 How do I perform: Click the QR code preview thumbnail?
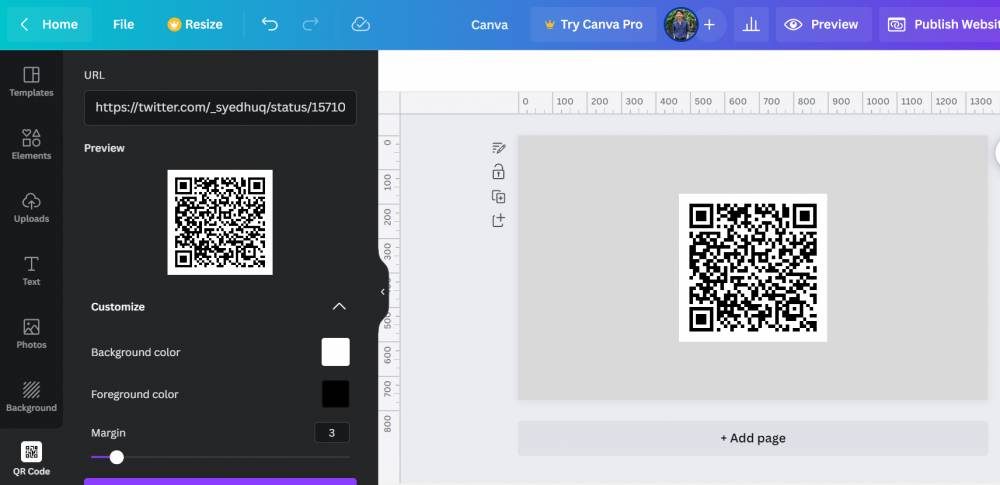220,222
